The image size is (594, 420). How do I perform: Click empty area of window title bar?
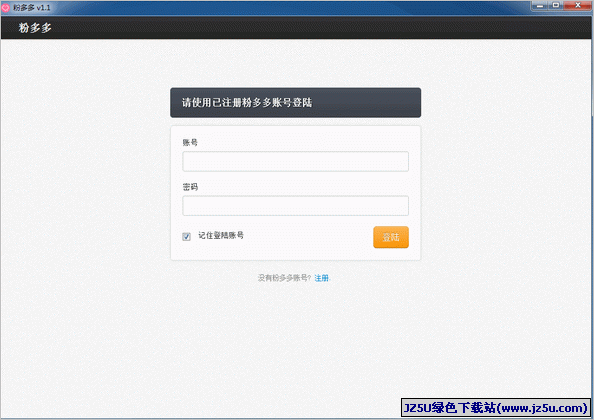(284, 8)
